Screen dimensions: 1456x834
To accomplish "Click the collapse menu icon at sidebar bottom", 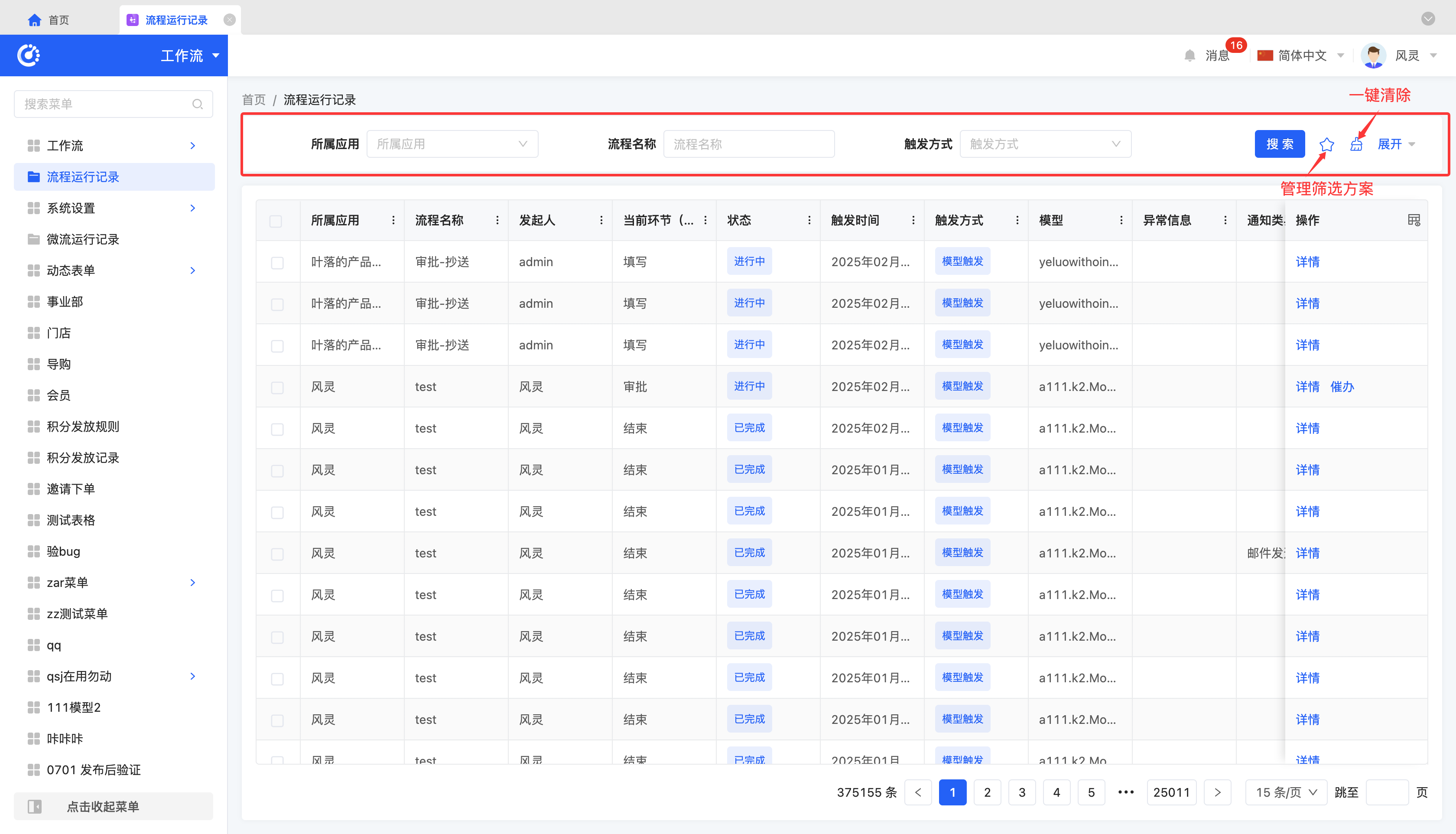I will (35, 807).
